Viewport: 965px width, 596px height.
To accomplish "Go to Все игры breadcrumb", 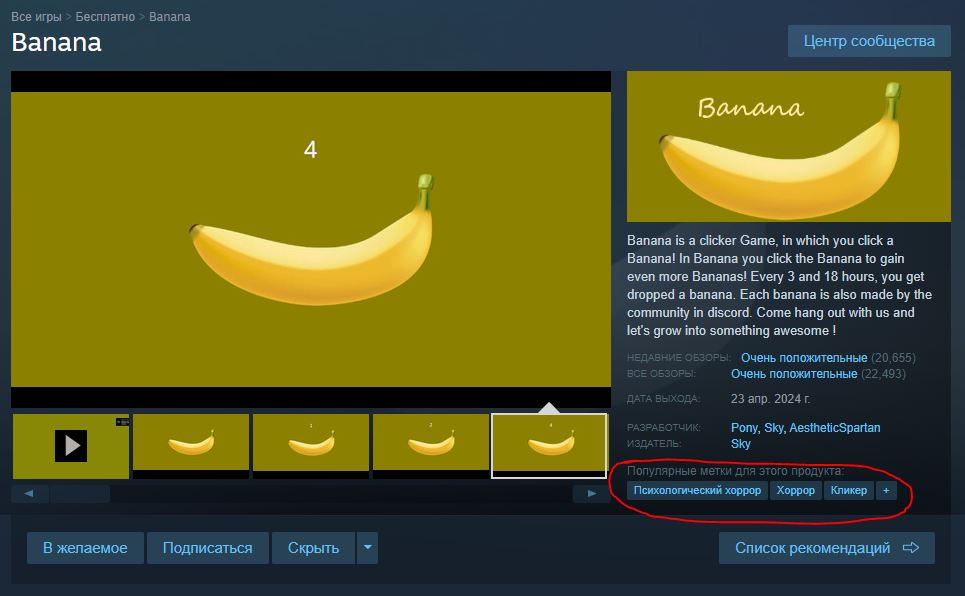I will (36, 17).
